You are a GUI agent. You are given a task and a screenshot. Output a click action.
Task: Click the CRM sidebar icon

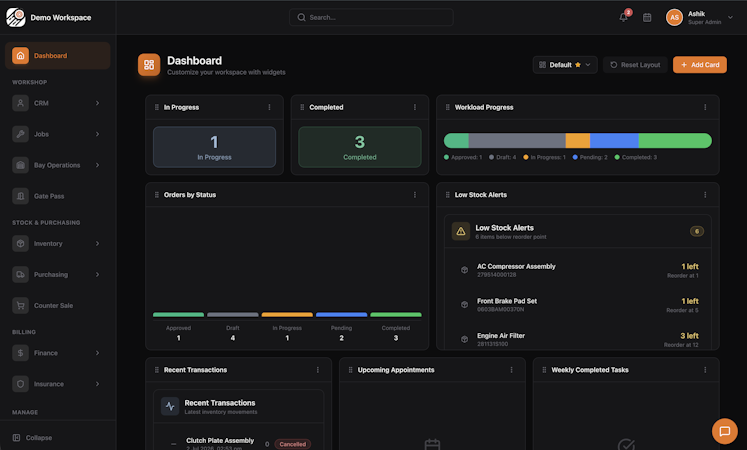tap(20, 103)
